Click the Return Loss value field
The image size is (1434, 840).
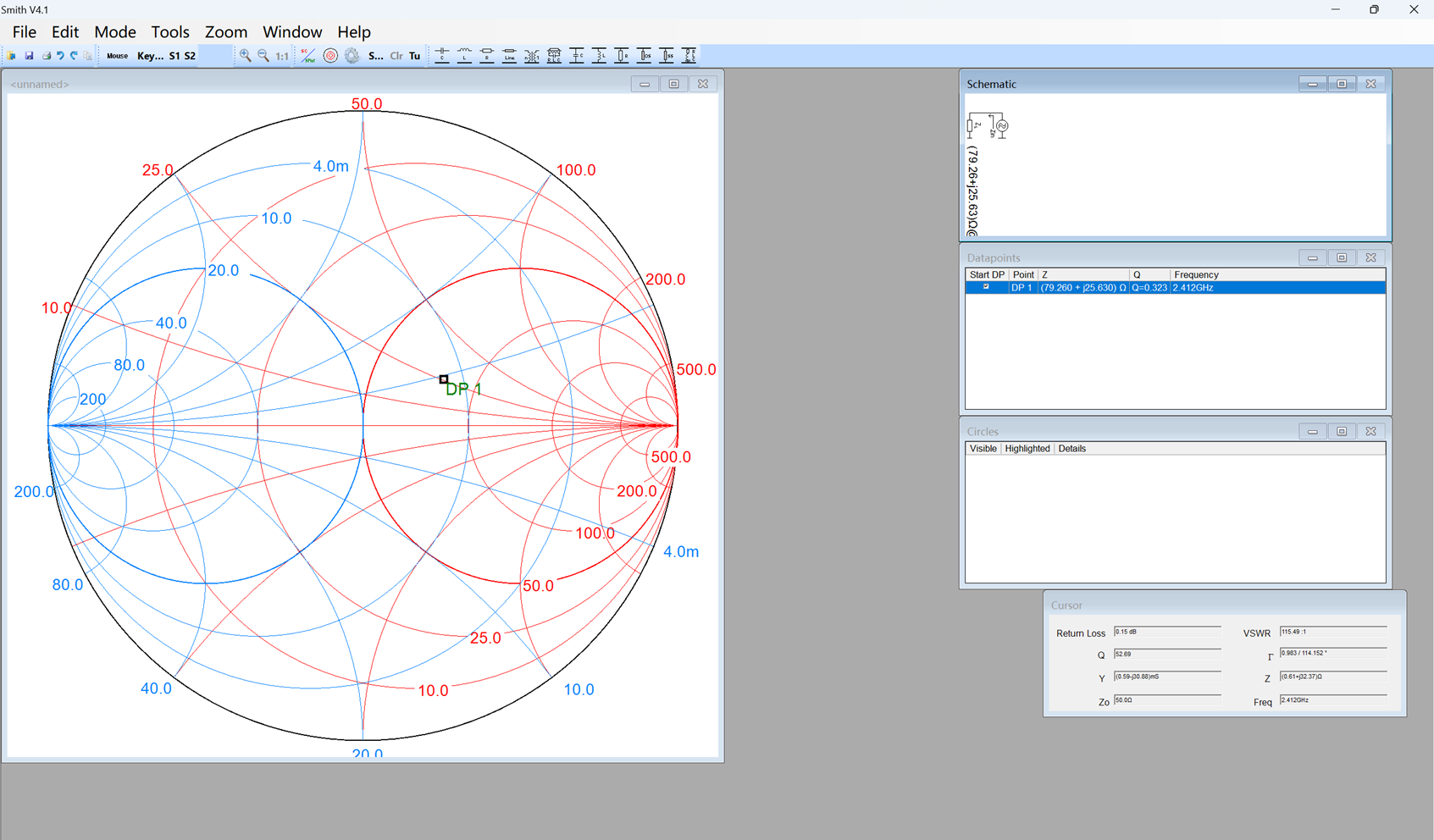coord(1167,632)
